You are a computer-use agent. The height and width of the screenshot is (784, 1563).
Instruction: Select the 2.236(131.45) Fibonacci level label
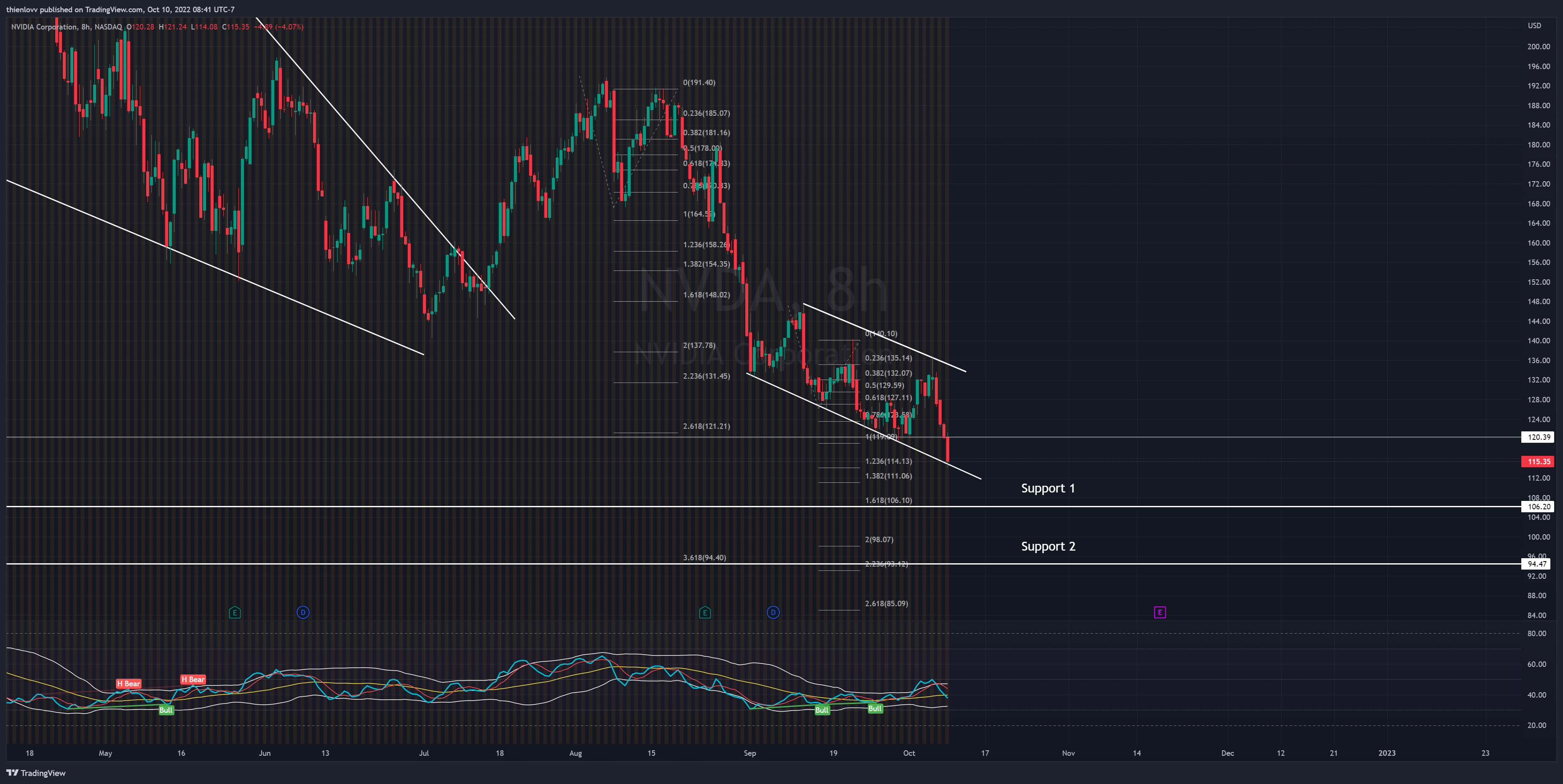click(x=706, y=376)
